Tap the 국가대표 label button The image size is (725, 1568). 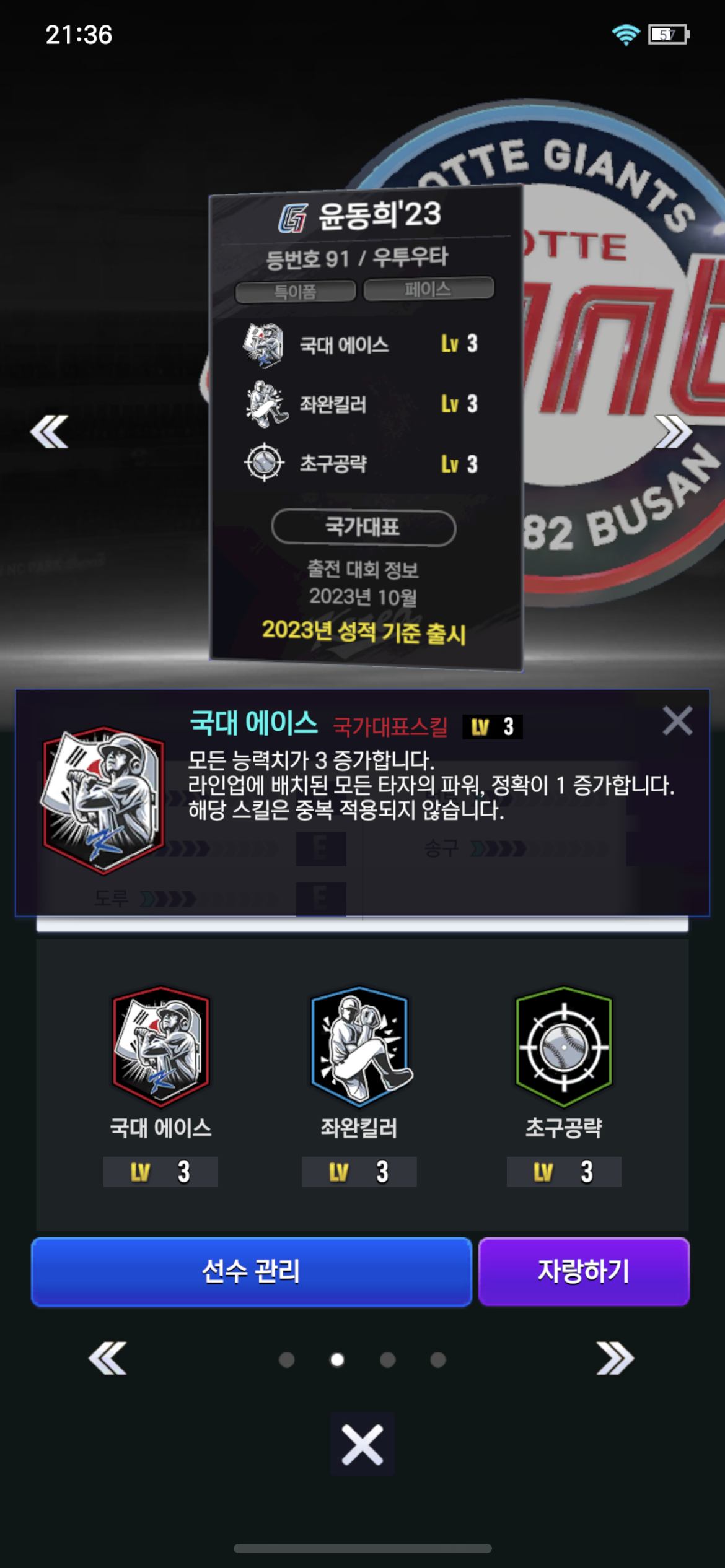point(364,527)
